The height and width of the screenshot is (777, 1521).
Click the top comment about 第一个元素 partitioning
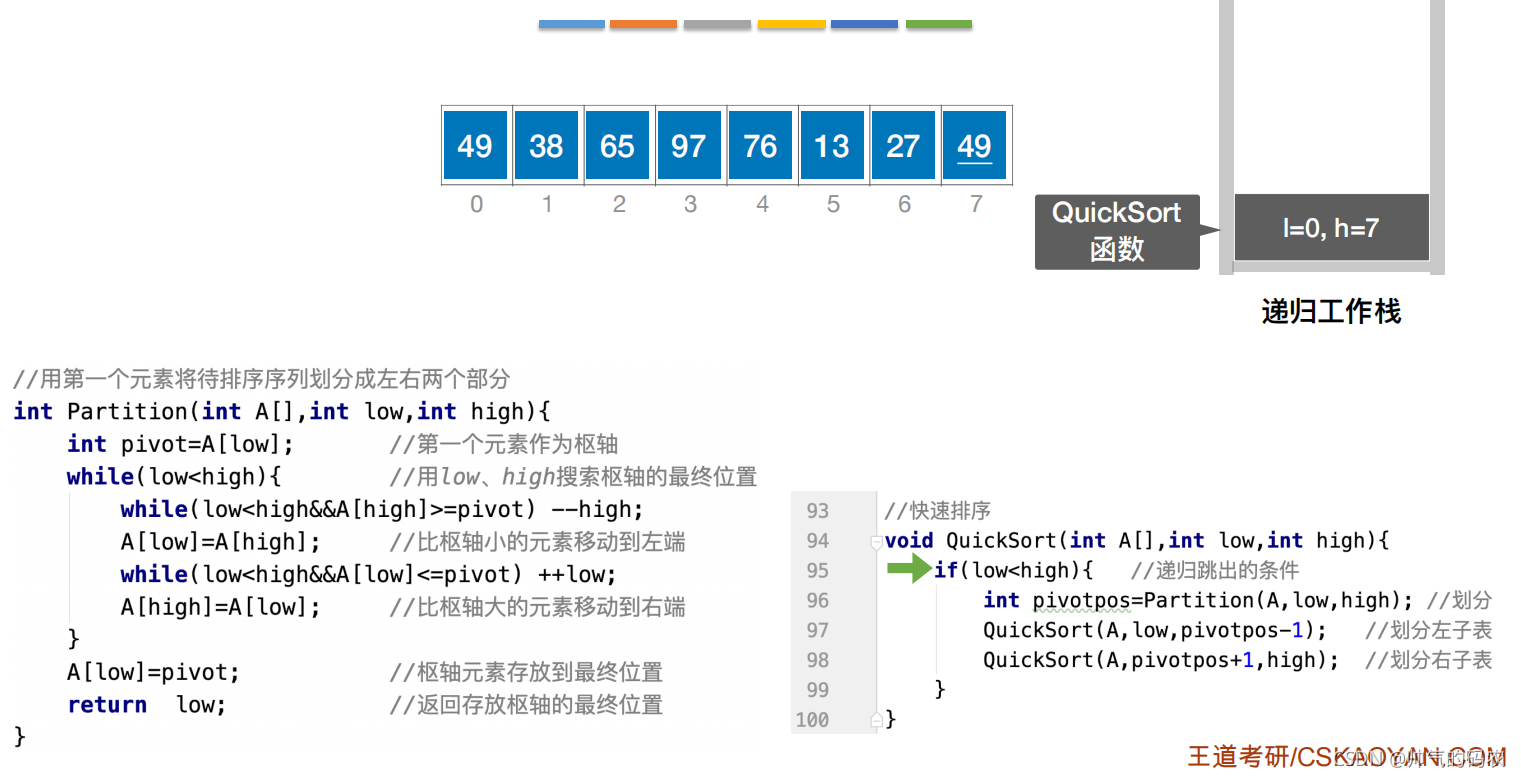261,379
